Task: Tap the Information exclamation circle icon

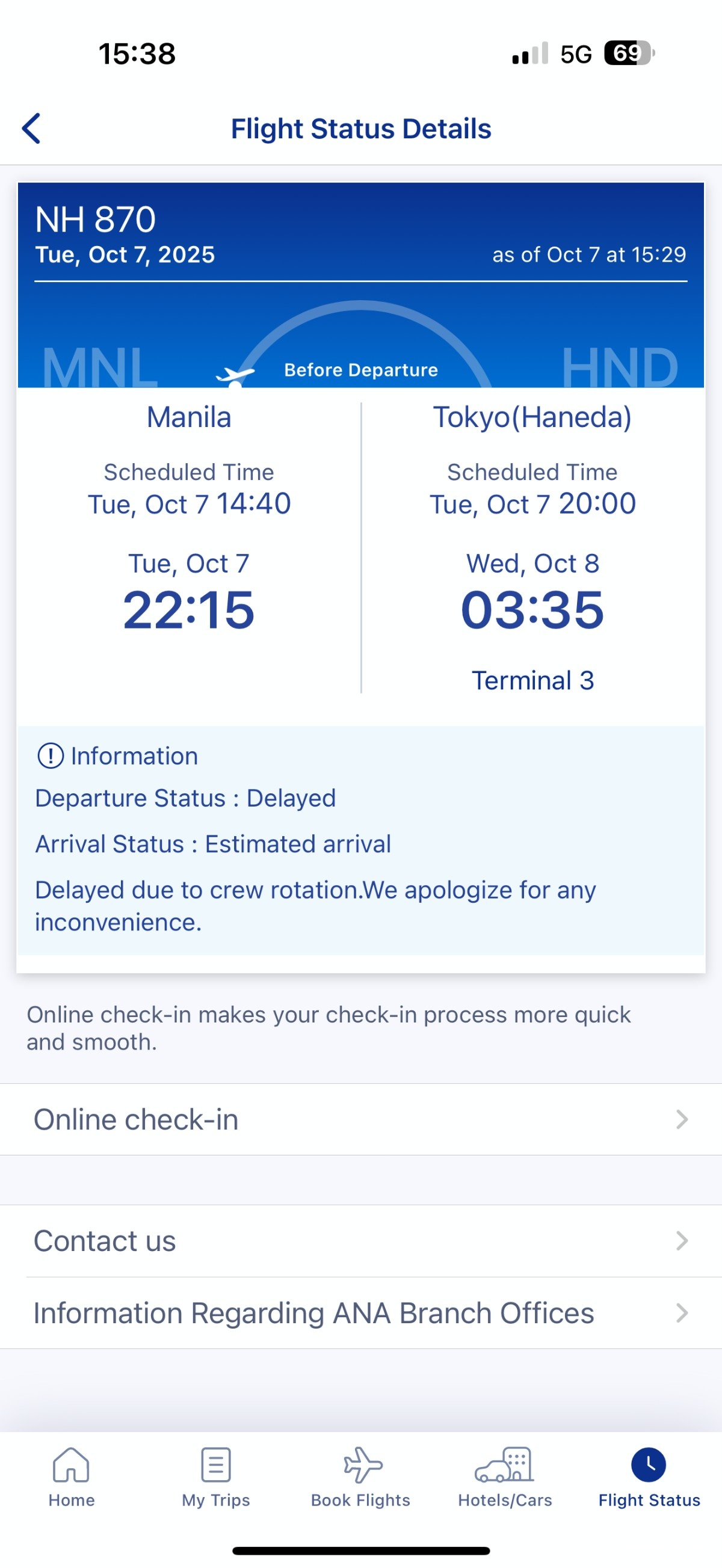Action: [x=51, y=756]
